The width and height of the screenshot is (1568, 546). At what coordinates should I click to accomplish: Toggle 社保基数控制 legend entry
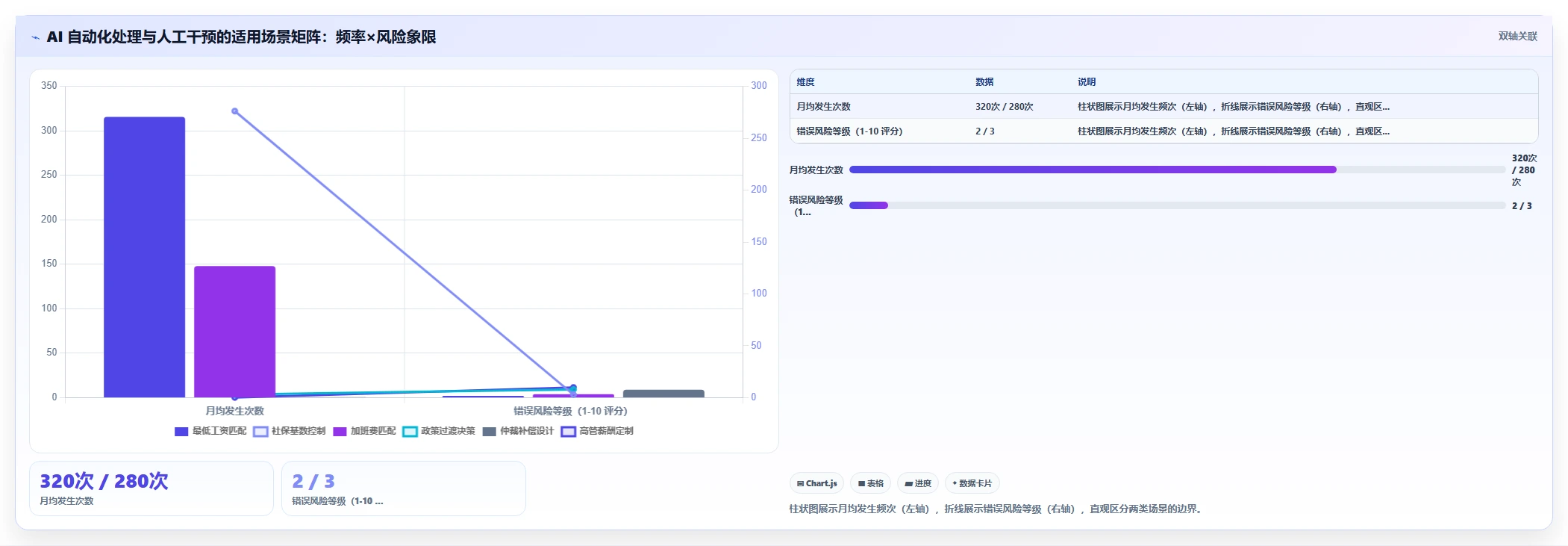(290, 431)
